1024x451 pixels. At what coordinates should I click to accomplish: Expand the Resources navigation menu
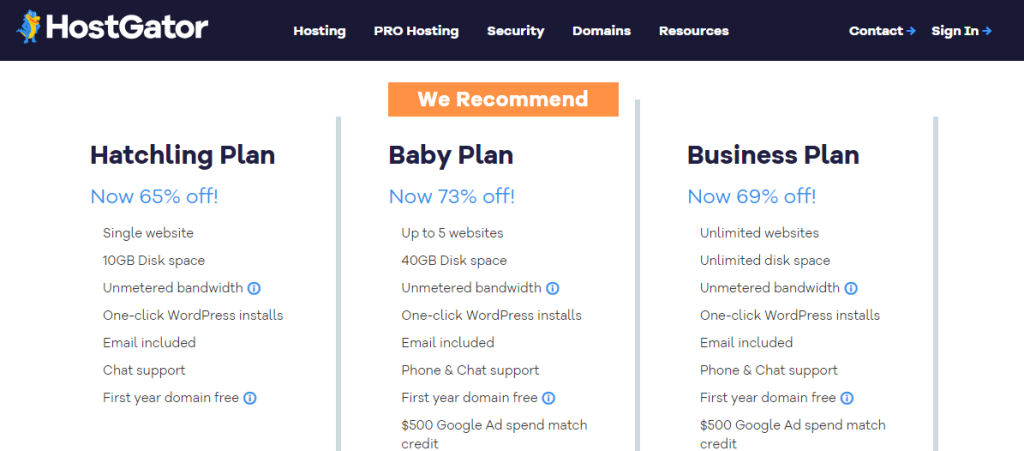click(x=693, y=31)
